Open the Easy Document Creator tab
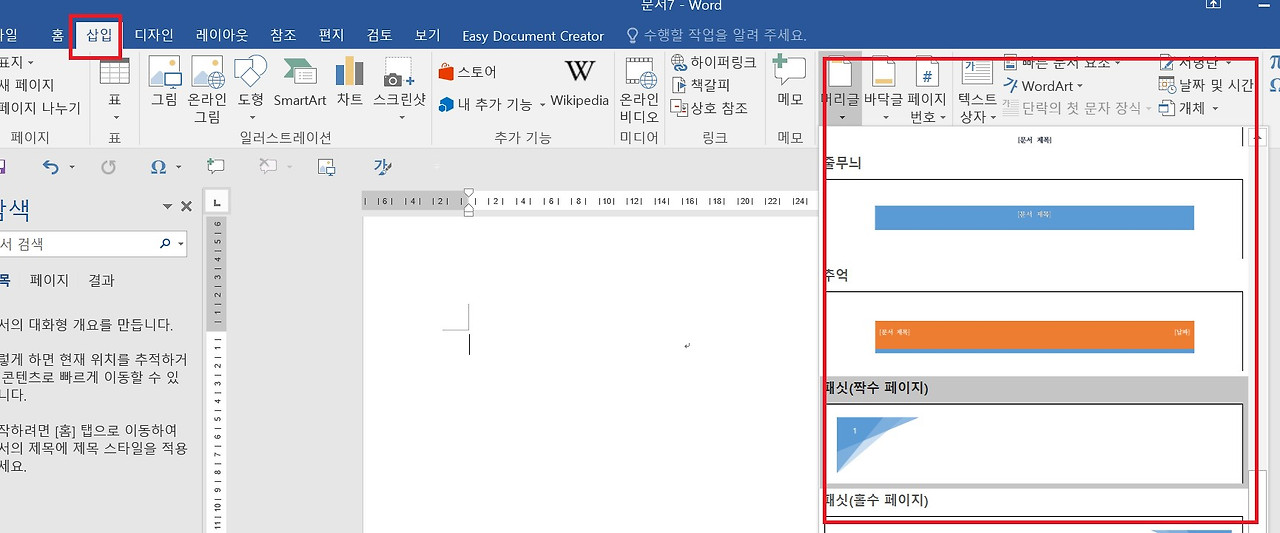This screenshot has width=1280, height=533. coord(533,36)
